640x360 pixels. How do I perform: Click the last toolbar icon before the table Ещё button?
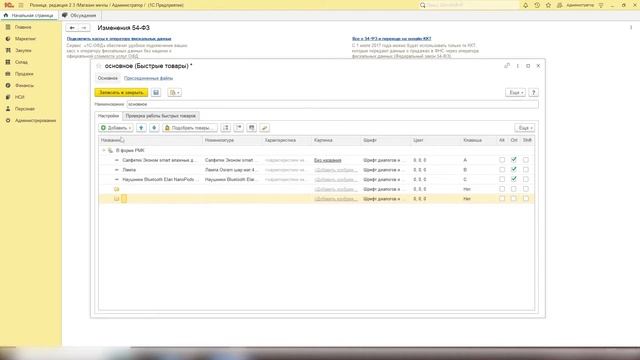click(264, 128)
